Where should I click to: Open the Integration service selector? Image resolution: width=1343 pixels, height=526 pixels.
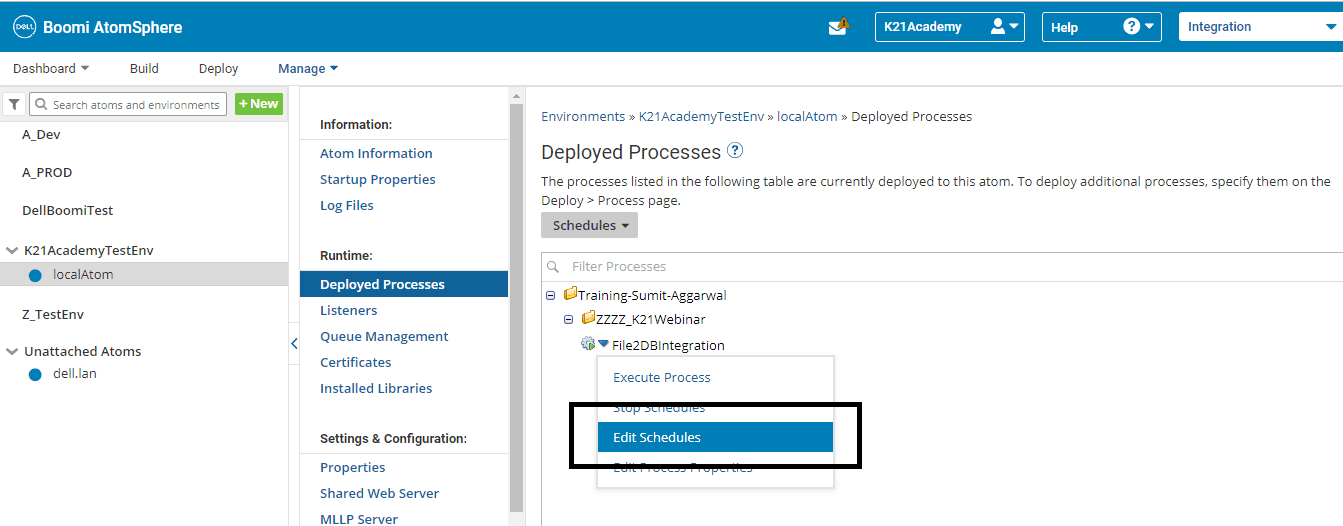click(x=1261, y=27)
